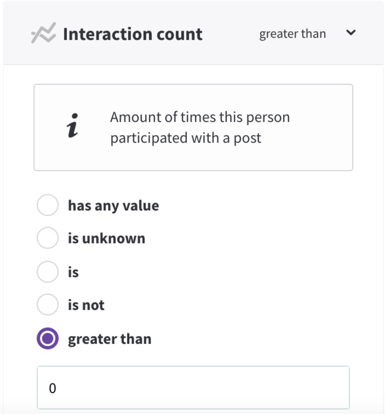Click the 'greater than' text in header
Viewport: 385px width, 414px height.
(292, 34)
